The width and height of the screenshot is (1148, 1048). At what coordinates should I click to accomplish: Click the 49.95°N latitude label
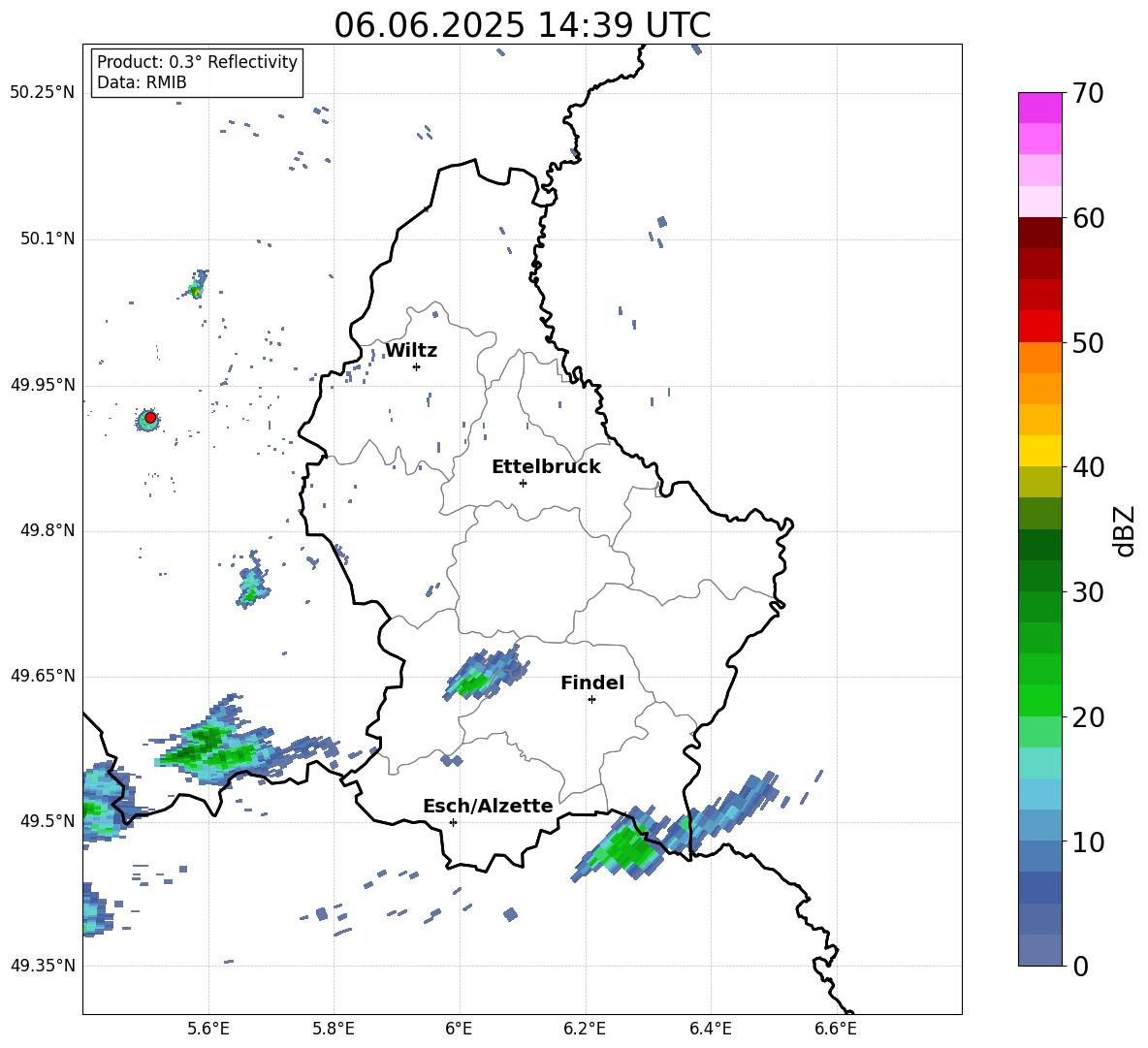coord(43,385)
